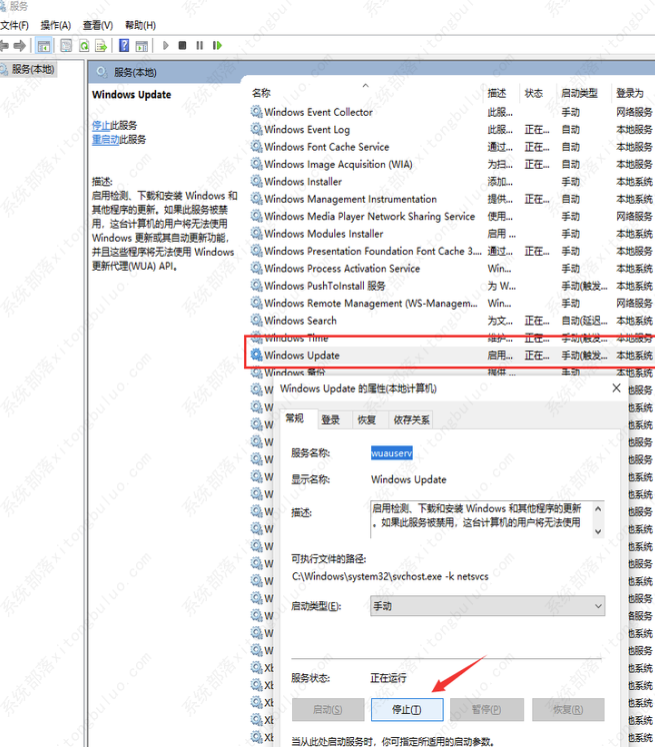Image resolution: width=655 pixels, height=756 pixels.
Task: Click the Refresh toolbar icon
Action: (84, 46)
